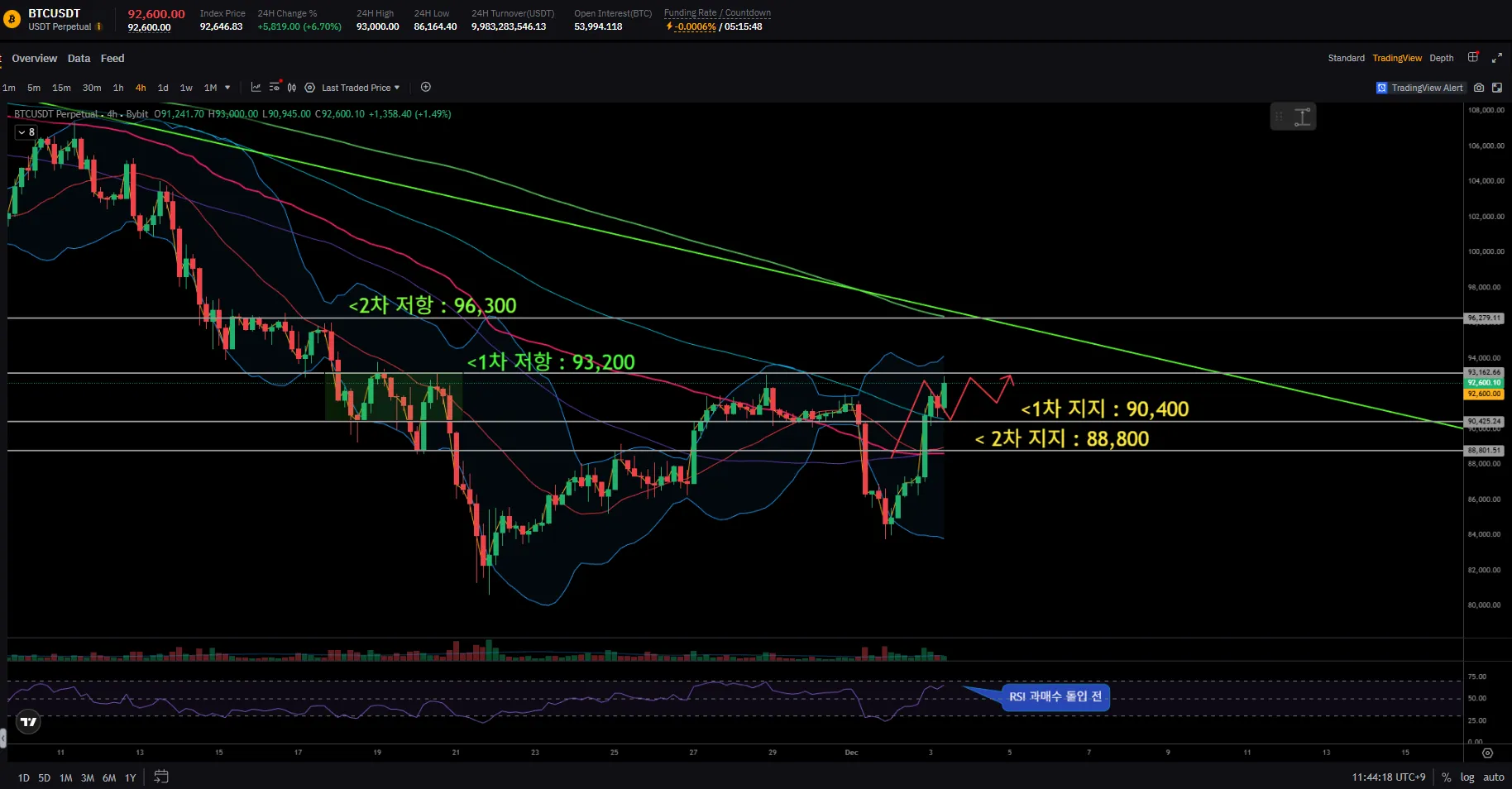Select the measure drawing tool icon
Viewport: 1512px width, 789px height.
pos(1303,117)
